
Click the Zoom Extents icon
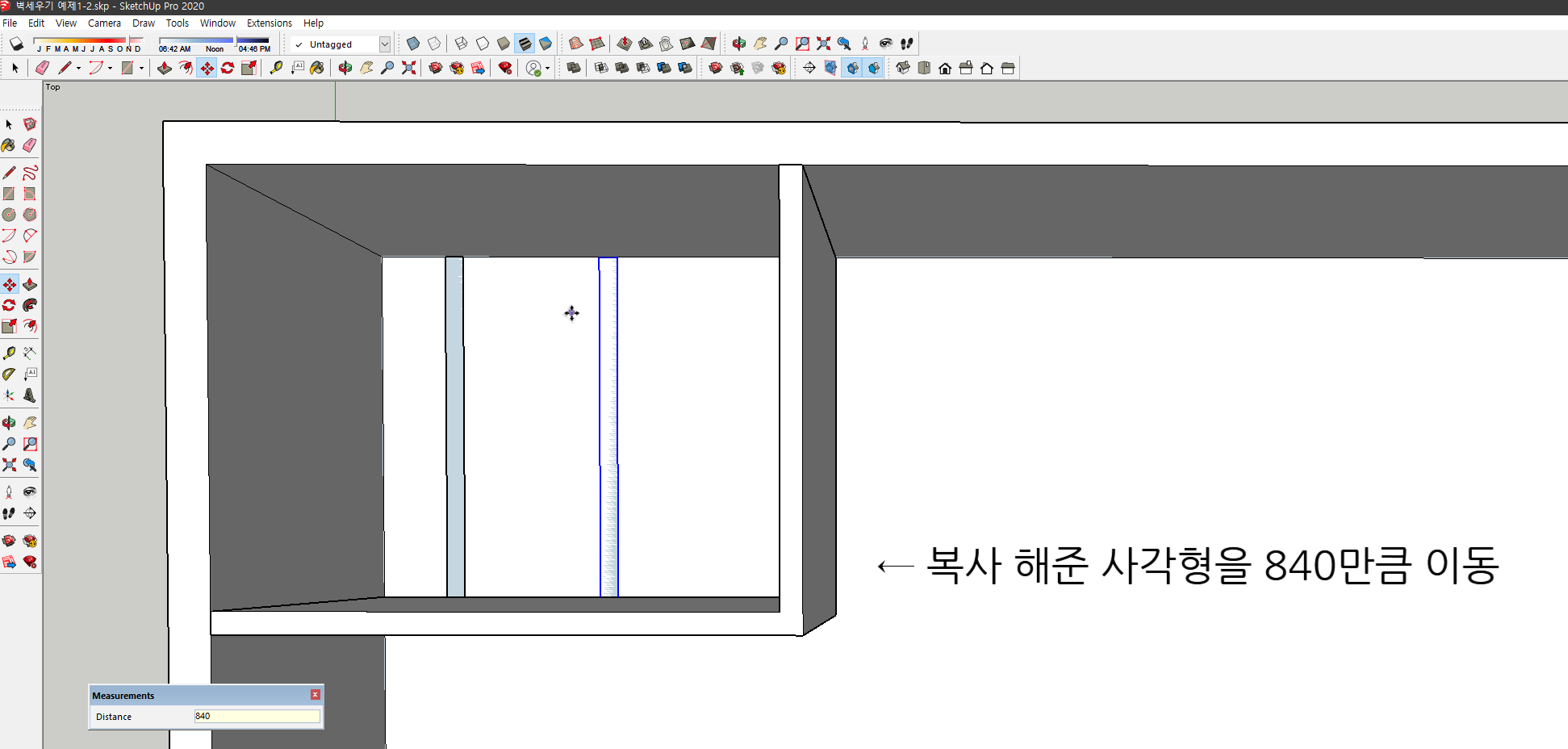click(x=409, y=68)
